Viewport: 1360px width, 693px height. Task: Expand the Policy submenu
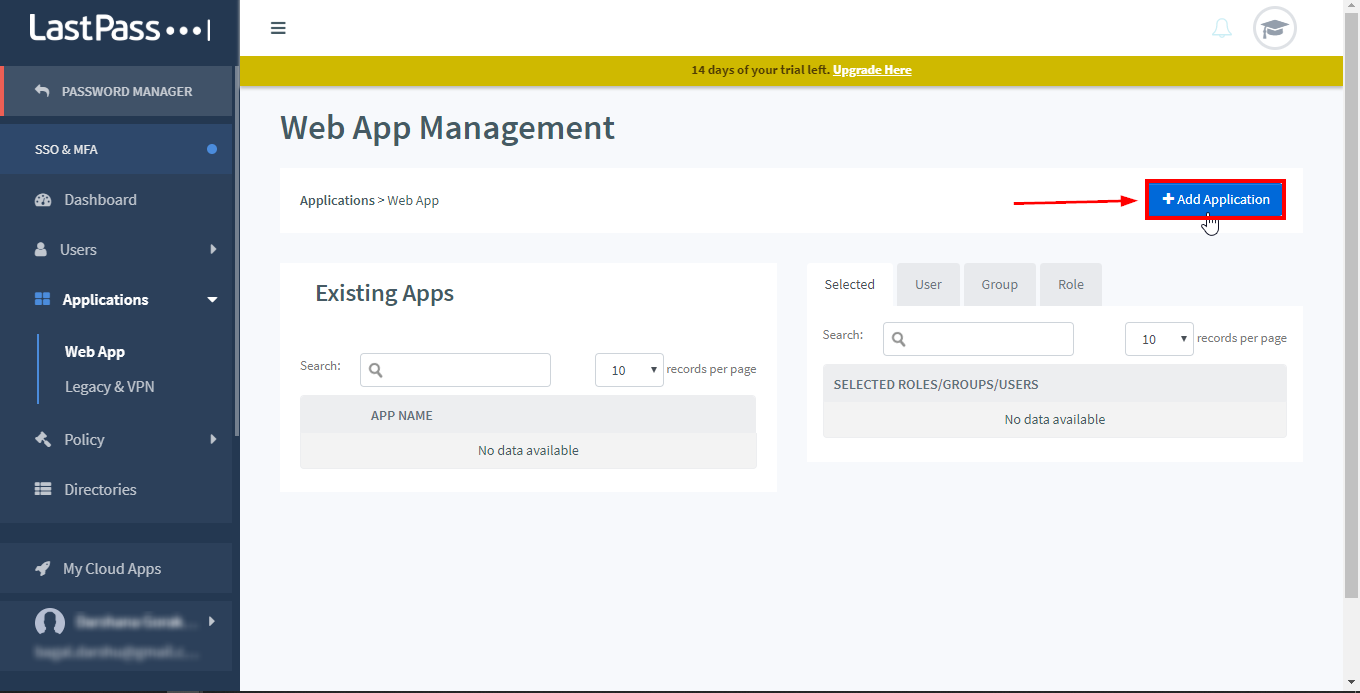coord(213,440)
